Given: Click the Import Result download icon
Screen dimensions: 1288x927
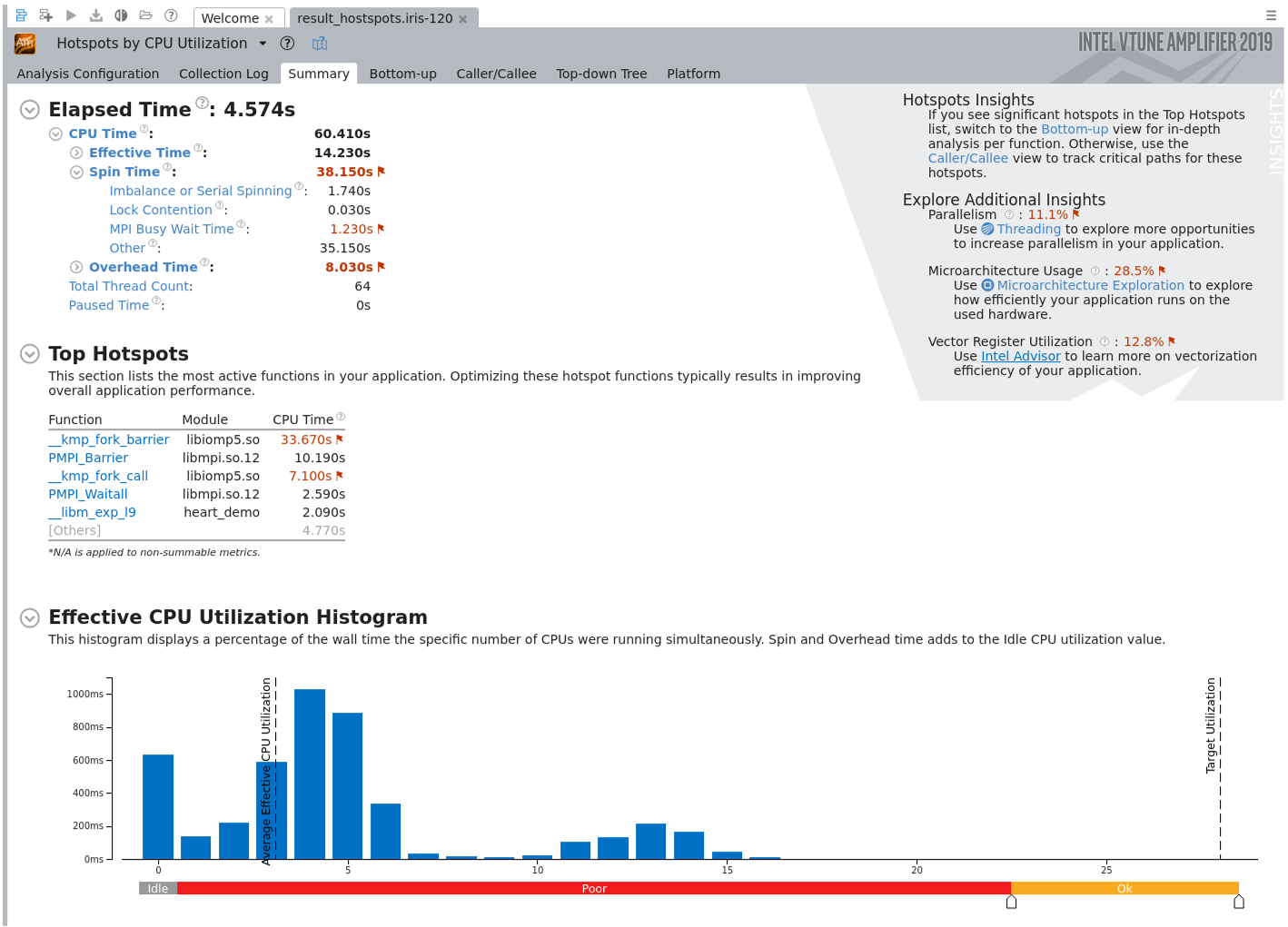Looking at the screenshot, I should pos(96,15).
